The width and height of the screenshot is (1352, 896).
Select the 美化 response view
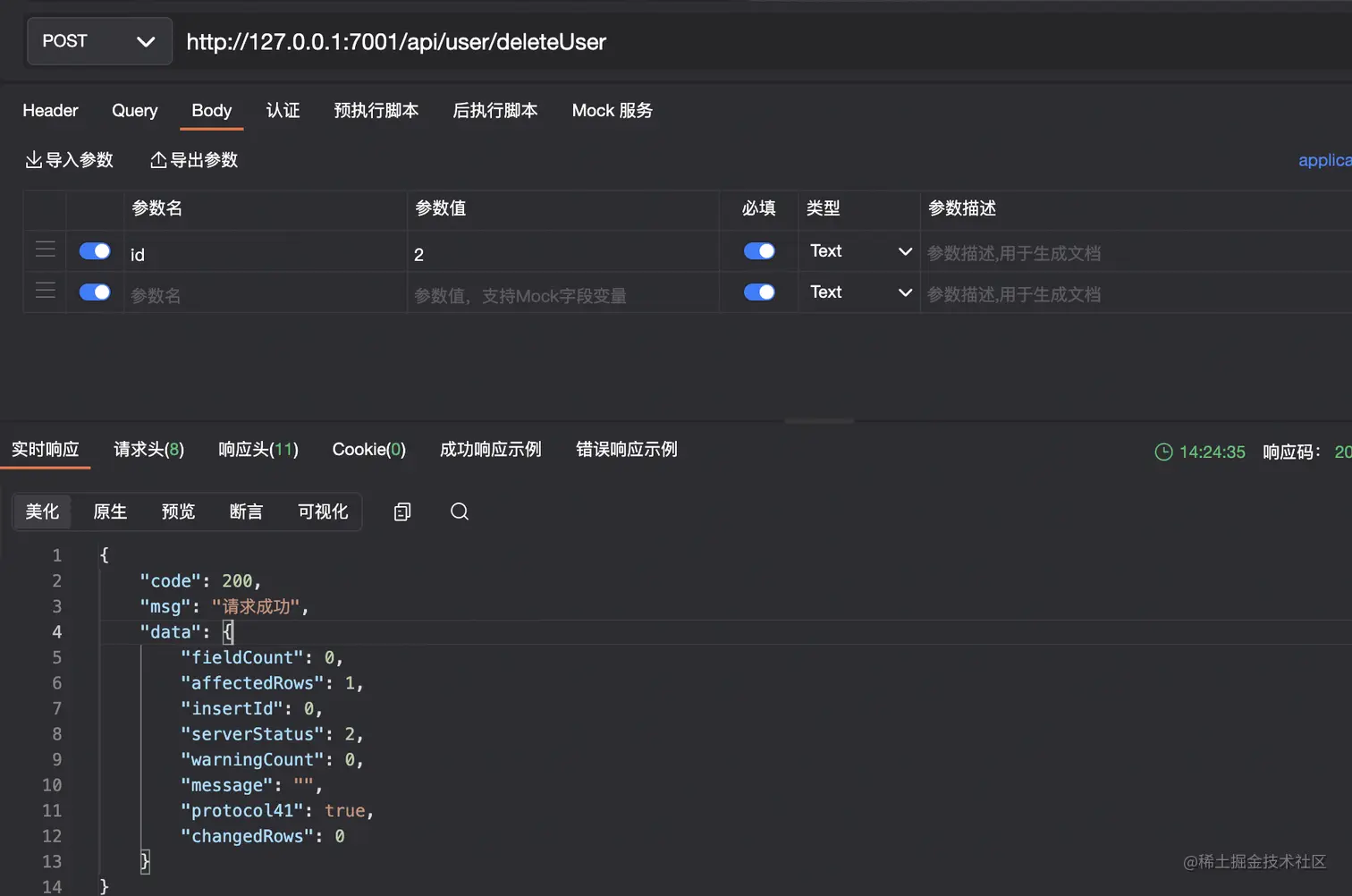point(42,511)
